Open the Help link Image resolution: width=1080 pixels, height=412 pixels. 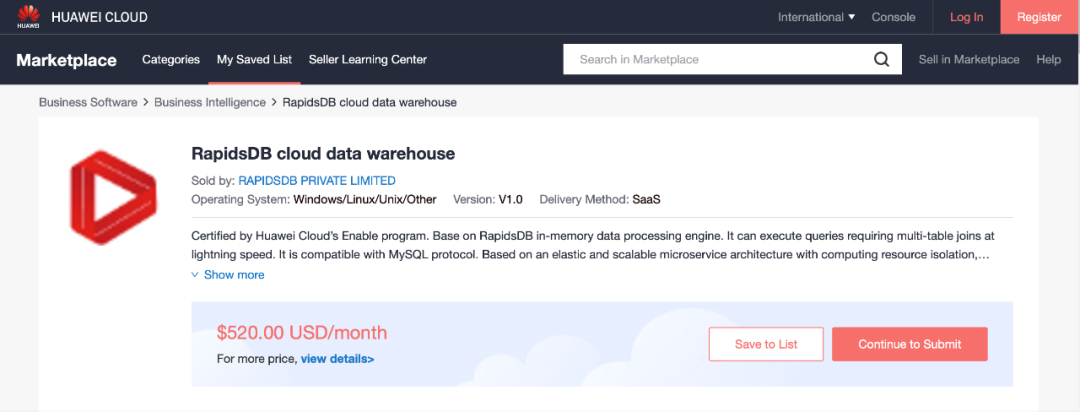(x=1048, y=59)
